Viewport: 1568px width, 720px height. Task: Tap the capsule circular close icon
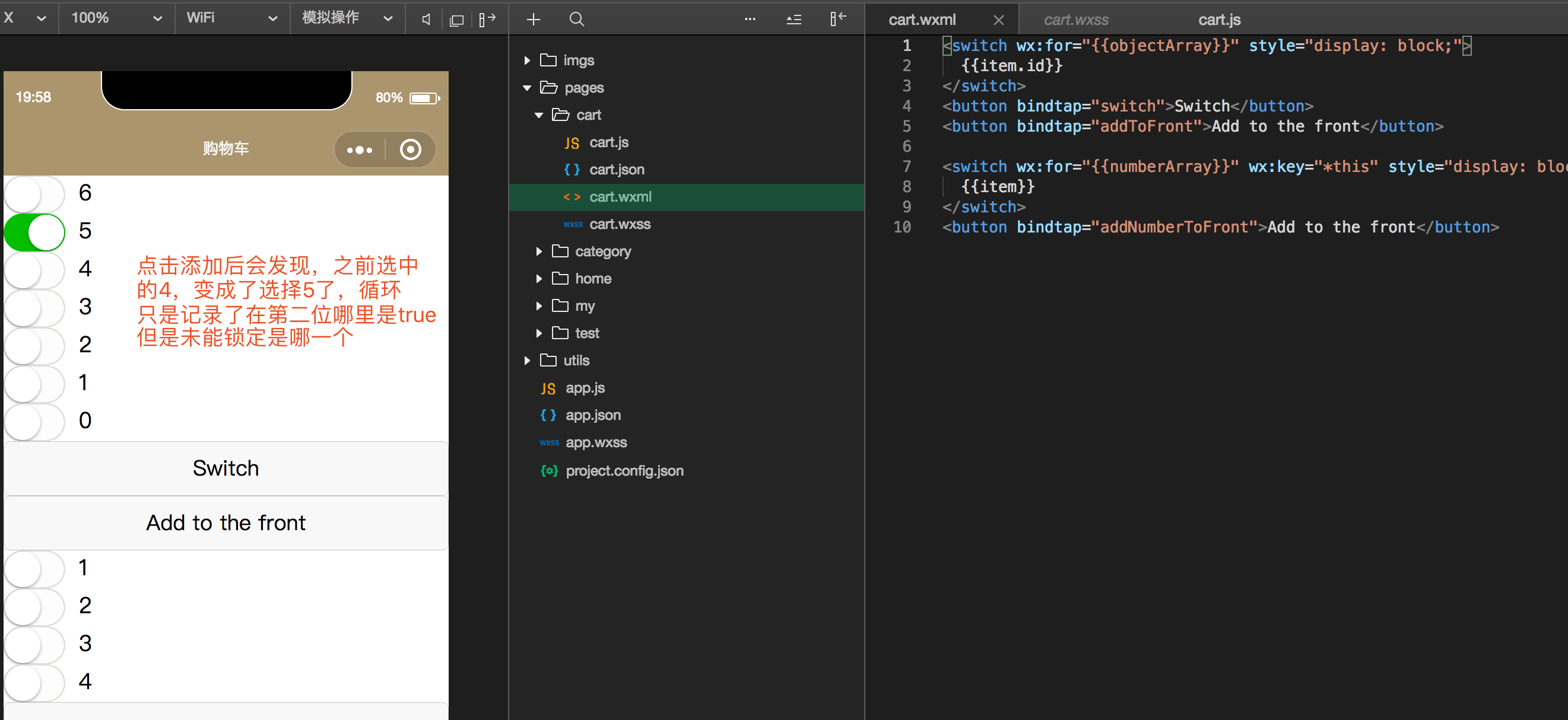[x=410, y=149]
